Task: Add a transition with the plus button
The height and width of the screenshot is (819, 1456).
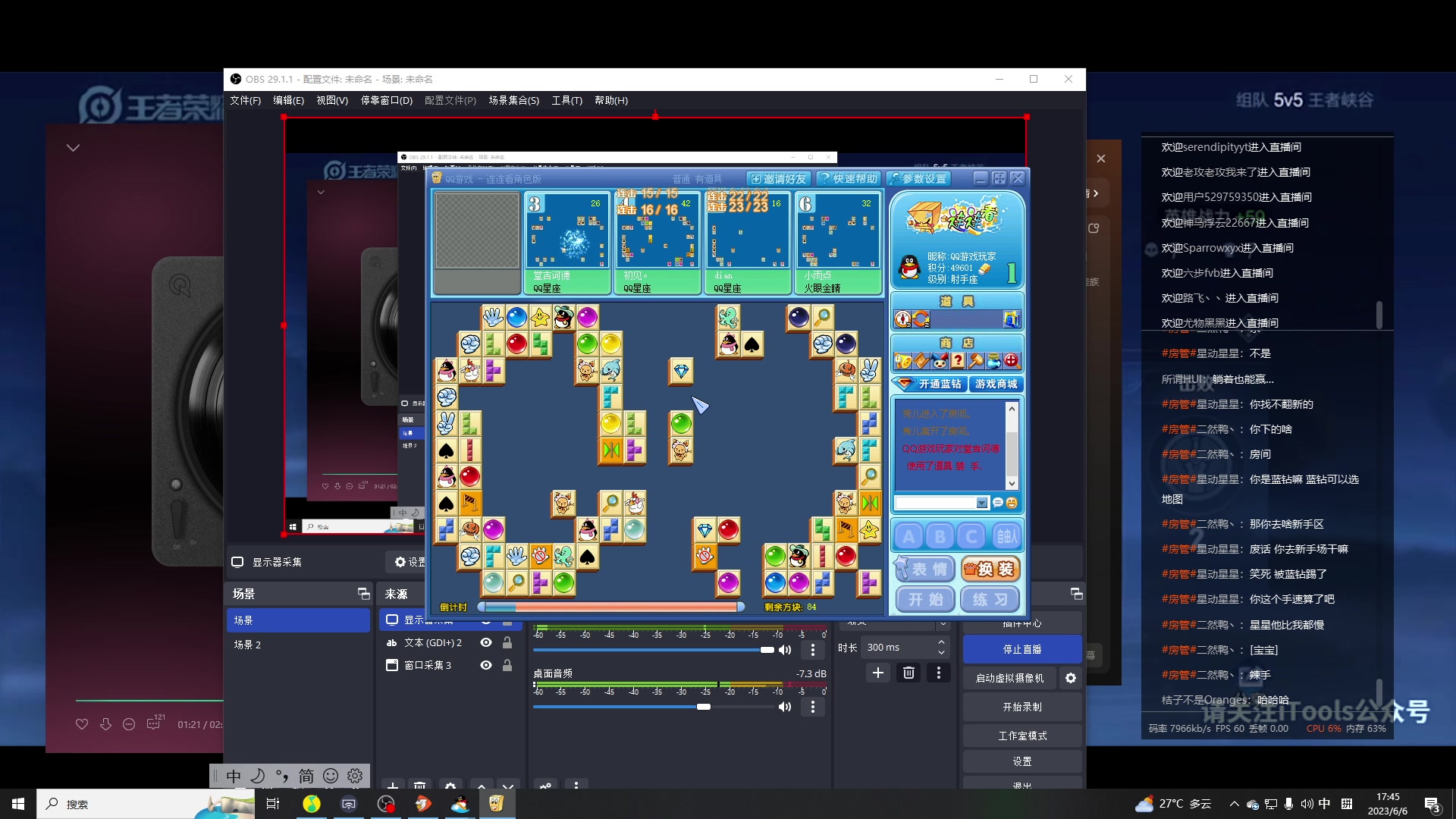Action: (x=877, y=673)
